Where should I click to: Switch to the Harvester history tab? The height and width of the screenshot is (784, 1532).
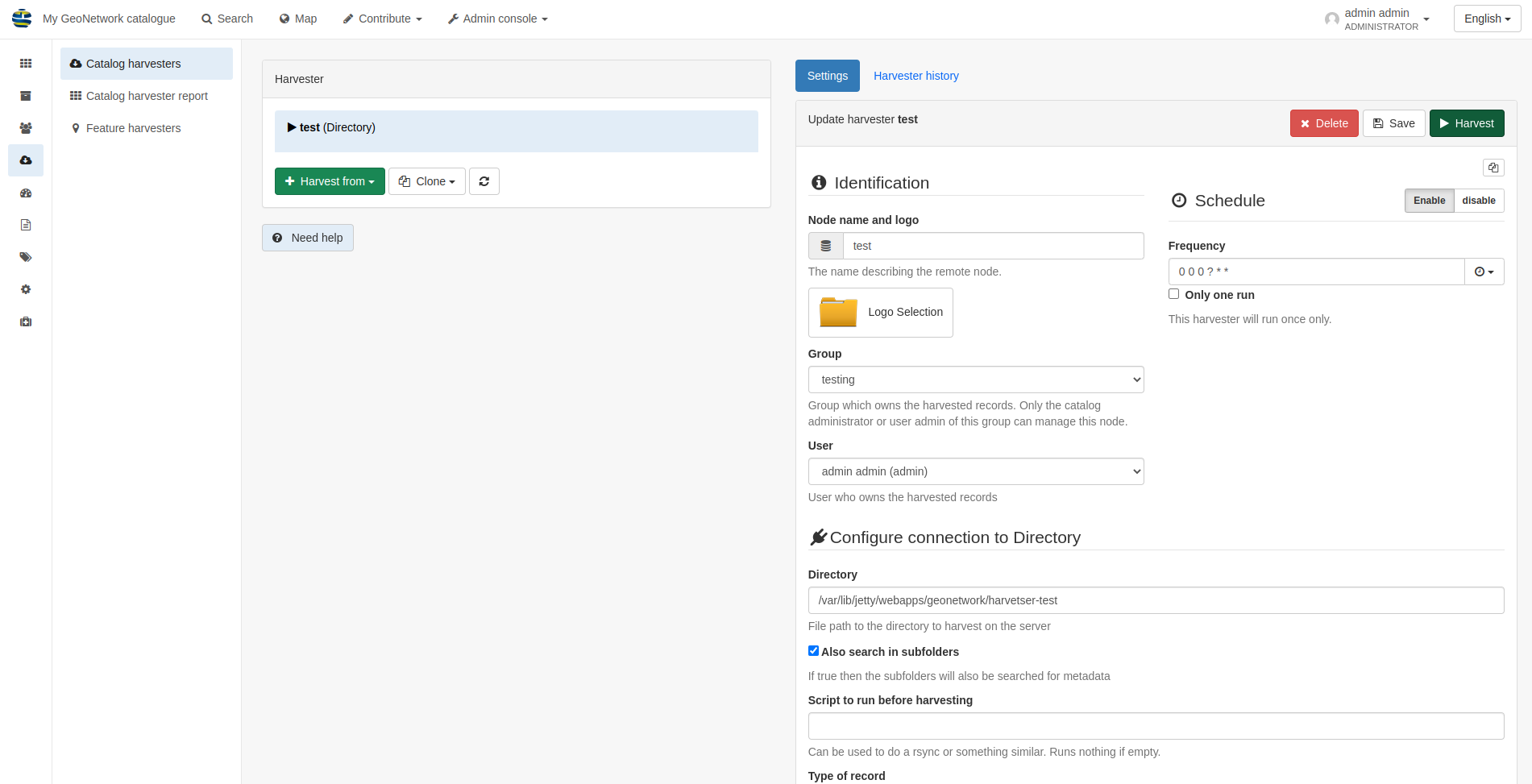(x=916, y=76)
